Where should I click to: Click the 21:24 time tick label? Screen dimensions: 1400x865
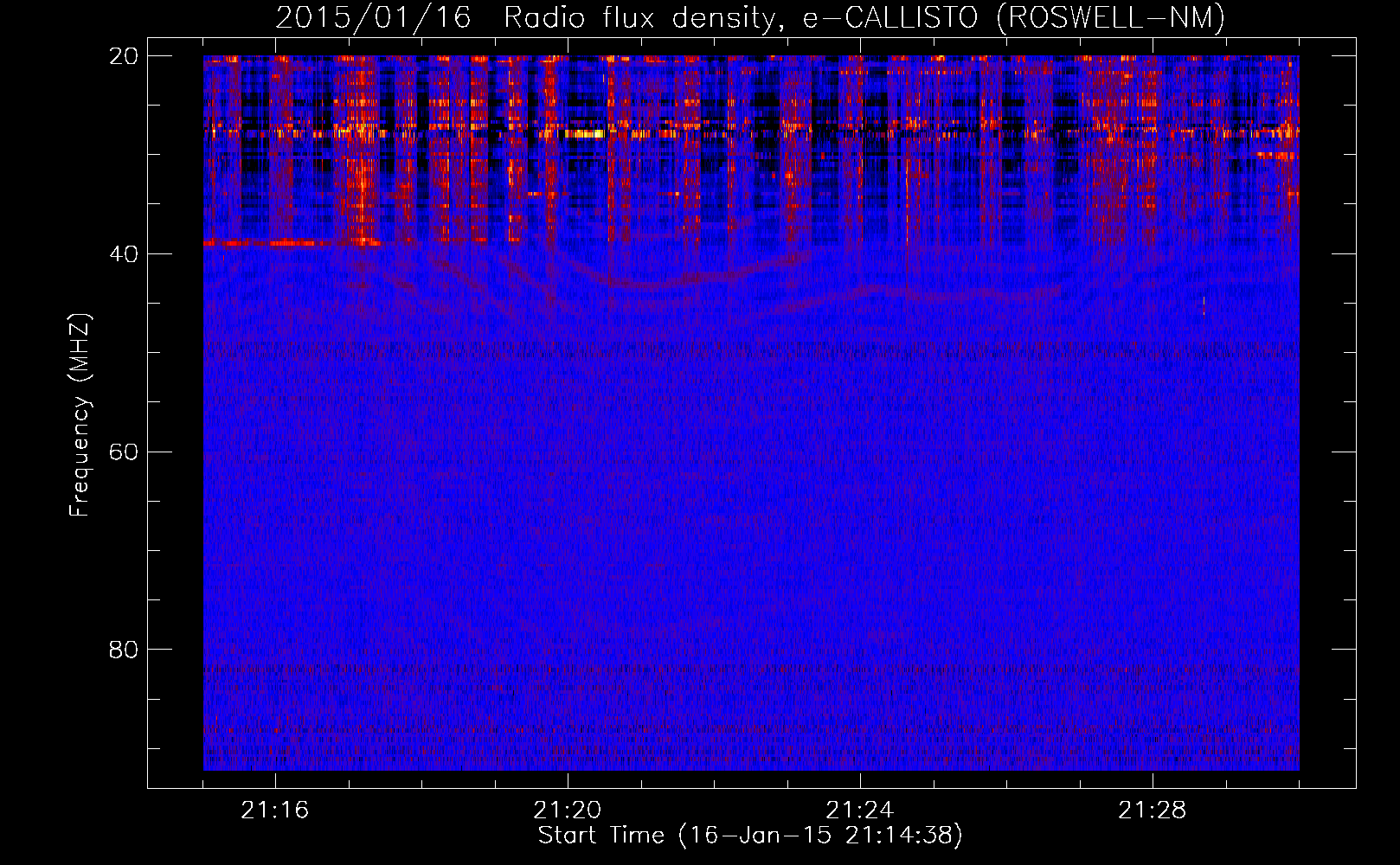860,811
